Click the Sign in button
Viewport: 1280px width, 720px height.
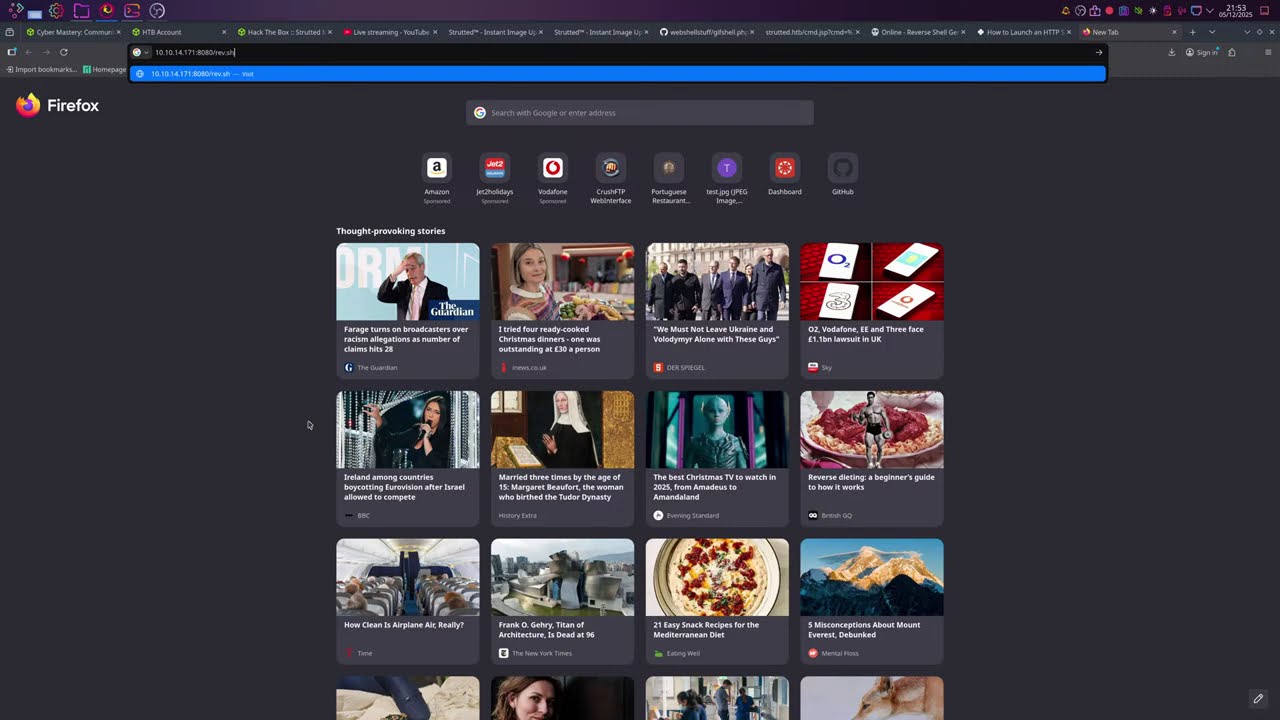point(1201,52)
